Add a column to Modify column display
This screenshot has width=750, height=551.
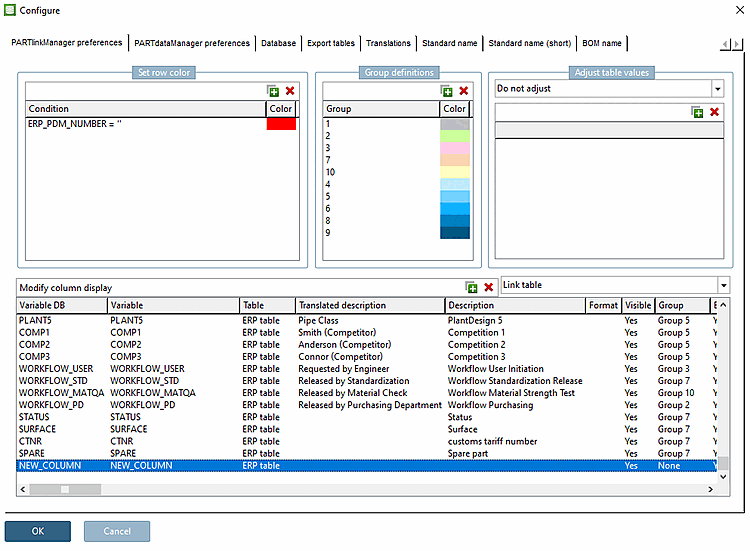(x=472, y=287)
